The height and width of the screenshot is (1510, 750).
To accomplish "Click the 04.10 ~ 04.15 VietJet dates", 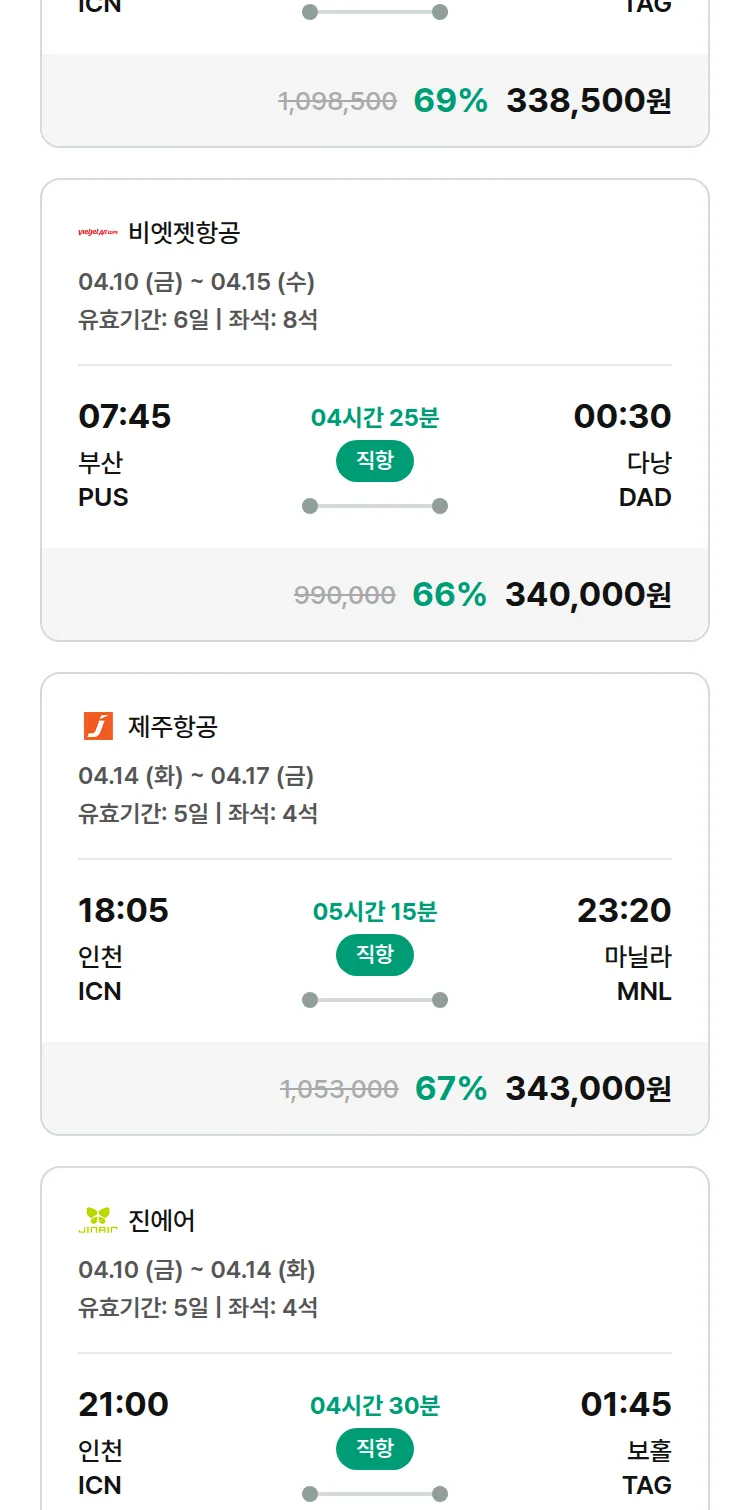I will (x=196, y=282).
